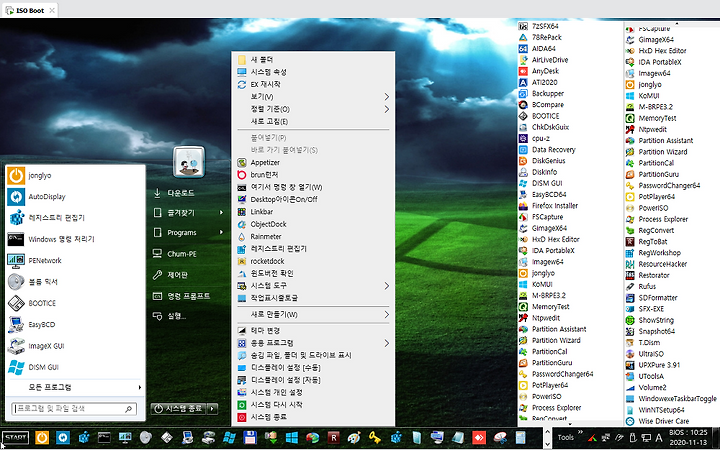Launch UltraISO from the program list
Image resolution: width=720 pixels, height=450 pixels.
click(645, 354)
